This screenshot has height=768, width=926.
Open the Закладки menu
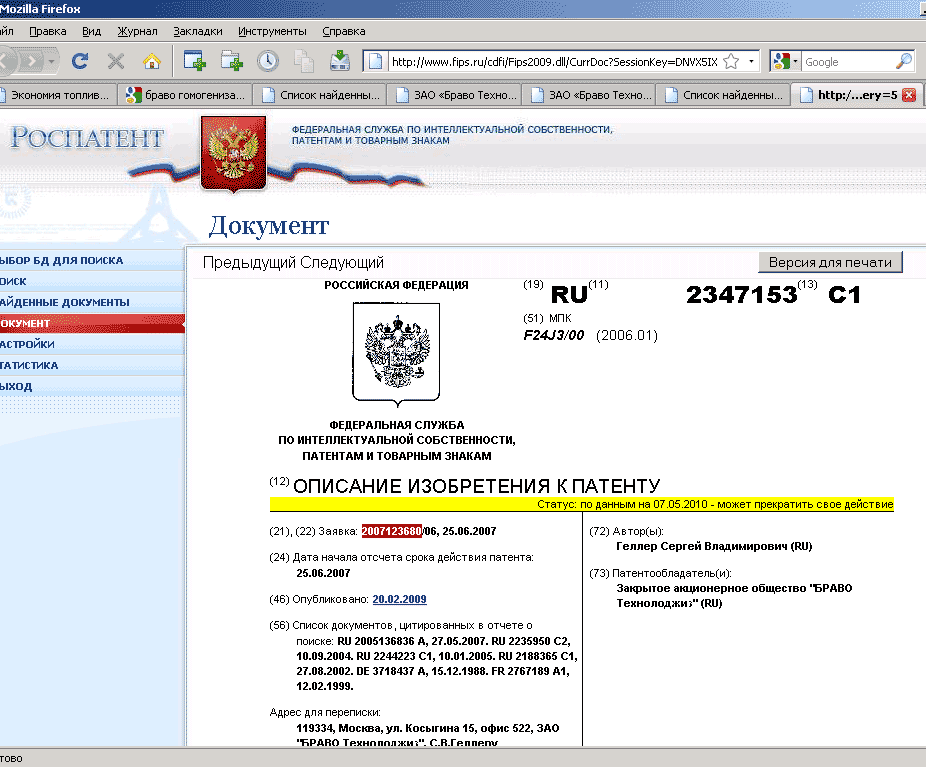pyautogui.click(x=198, y=31)
